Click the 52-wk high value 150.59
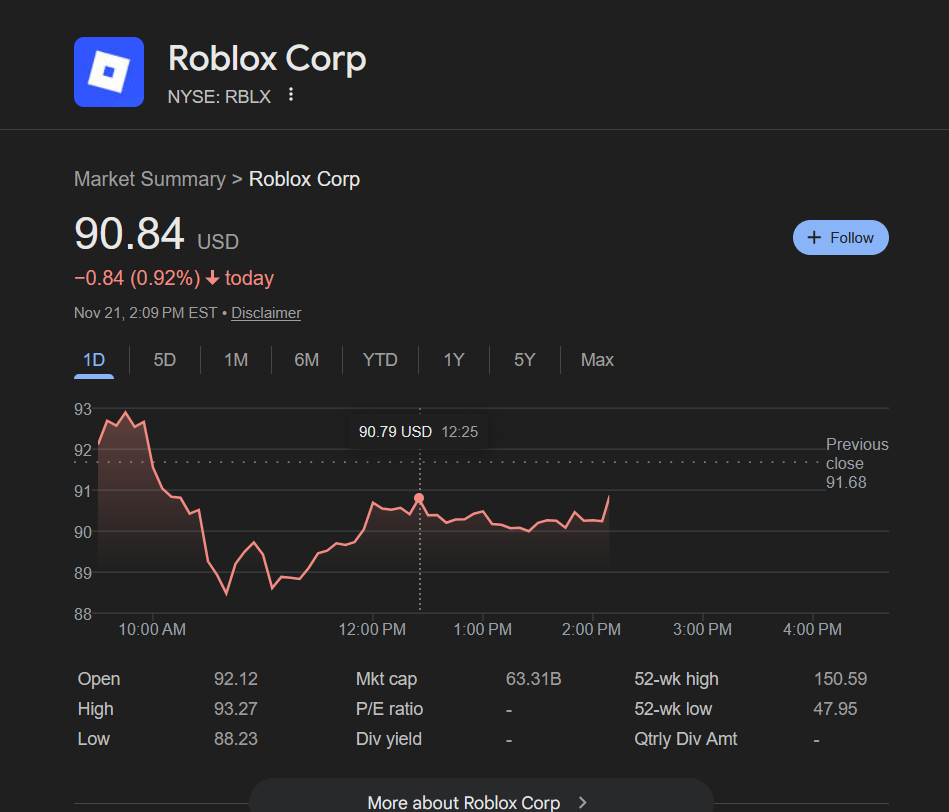 [x=840, y=679]
